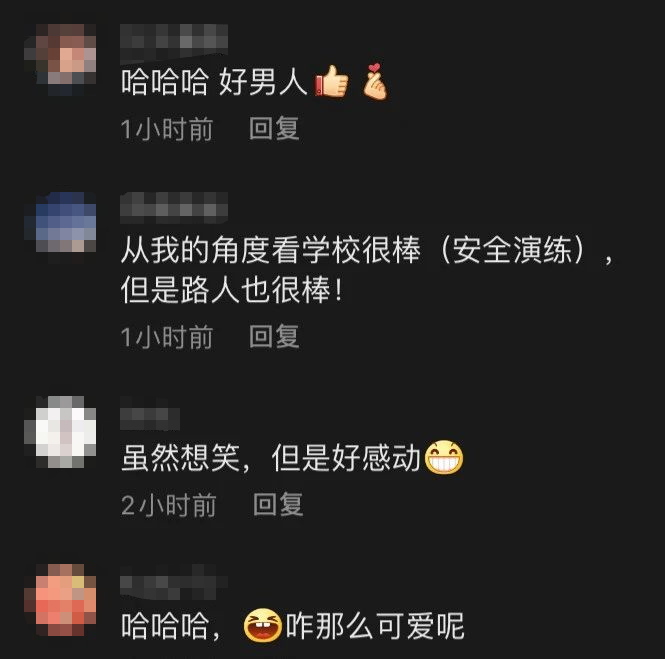This screenshot has width=665, height=659.
Task: Select the comment 虽然想笑,但是好感动
Action: click(271, 458)
